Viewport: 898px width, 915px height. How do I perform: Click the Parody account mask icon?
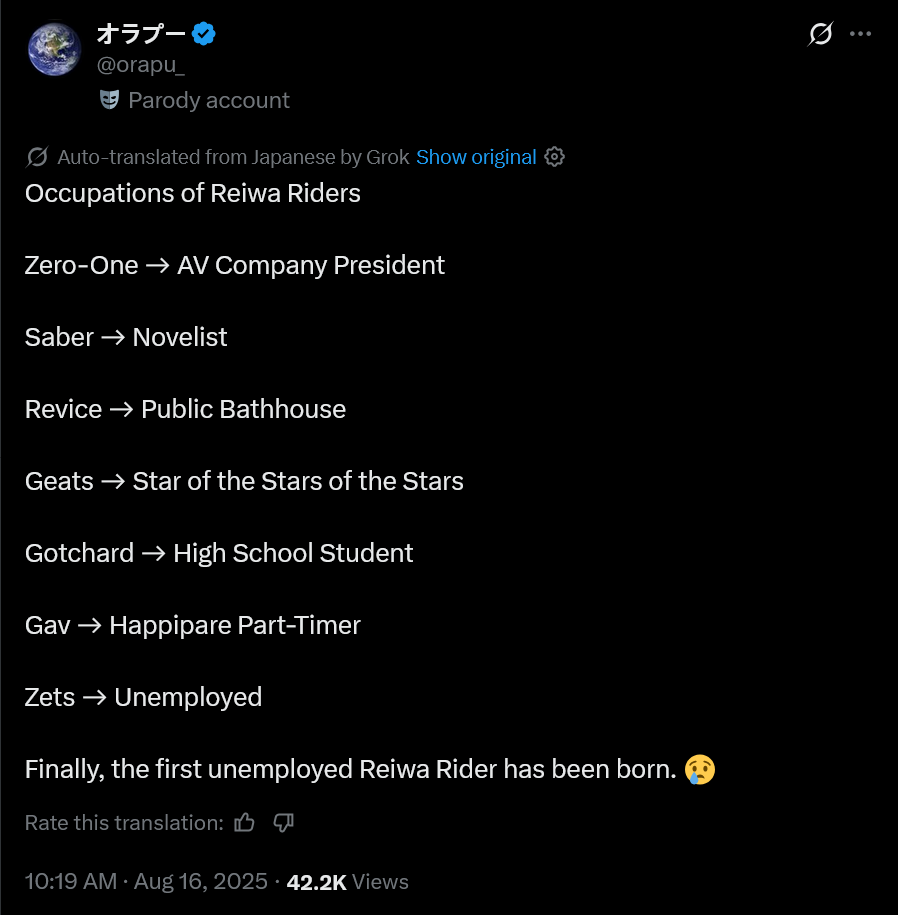pyautogui.click(x=110, y=100)
